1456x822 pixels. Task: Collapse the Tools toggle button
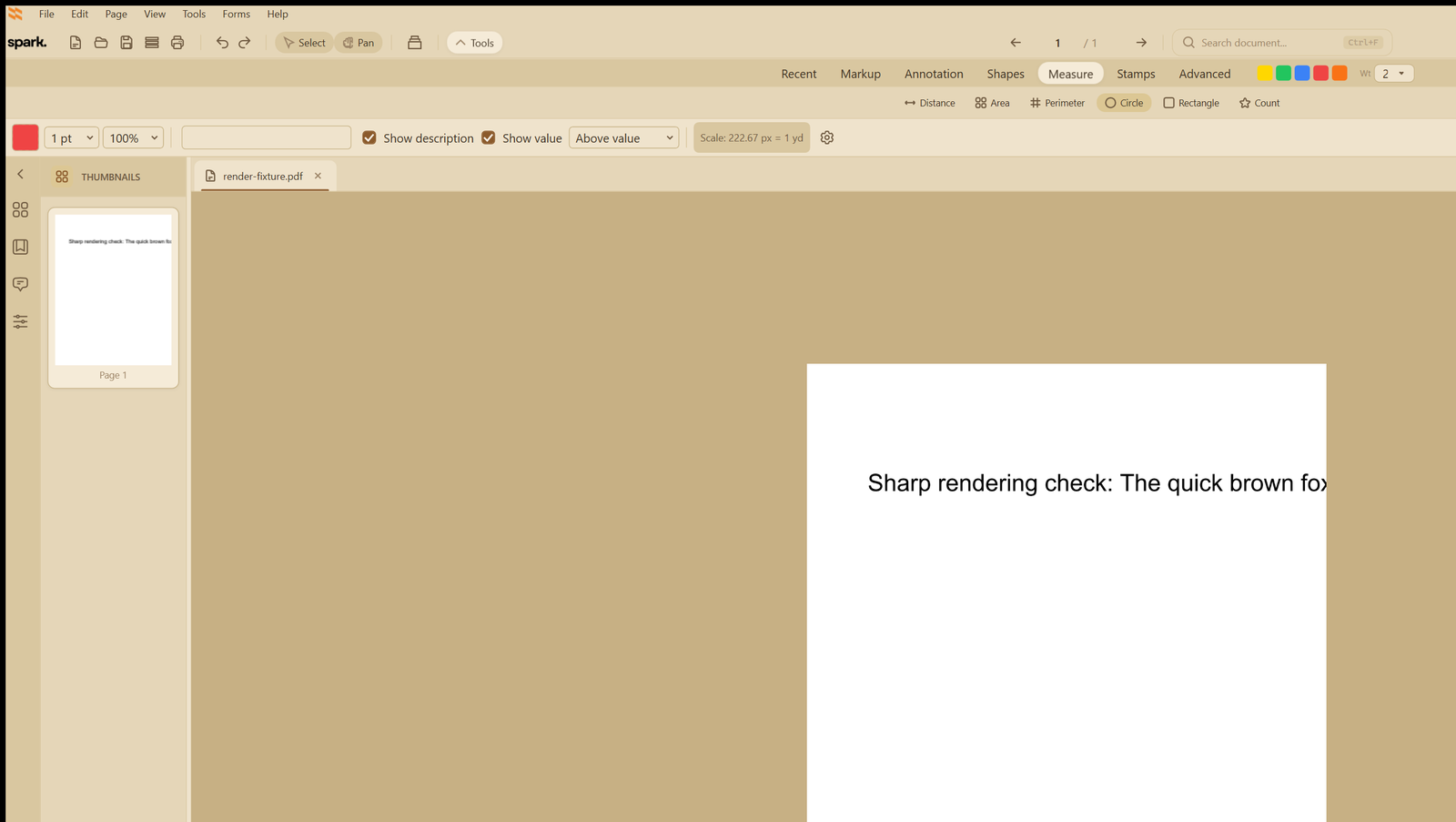pyautogui.click(x=474, y=43)
